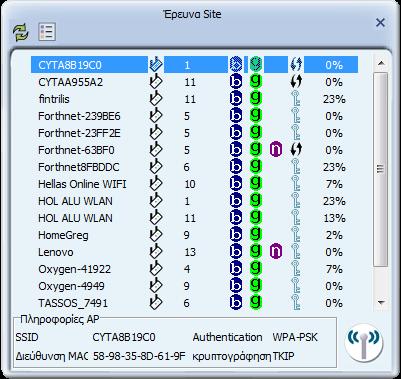401x379 pixels.
Task: Click the WPS arrows icon for Forthnet-63BF0
Action: [x=296, y=150]
